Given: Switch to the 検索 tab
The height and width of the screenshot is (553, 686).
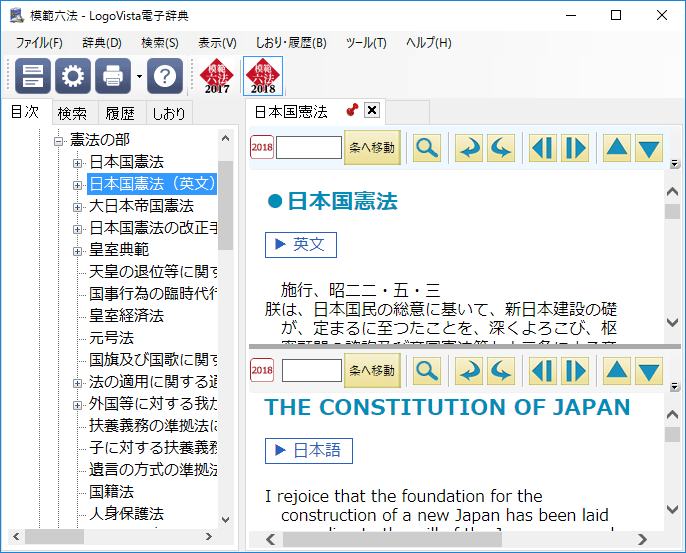Looking at the screenshot, I should [x=73, y=113].
